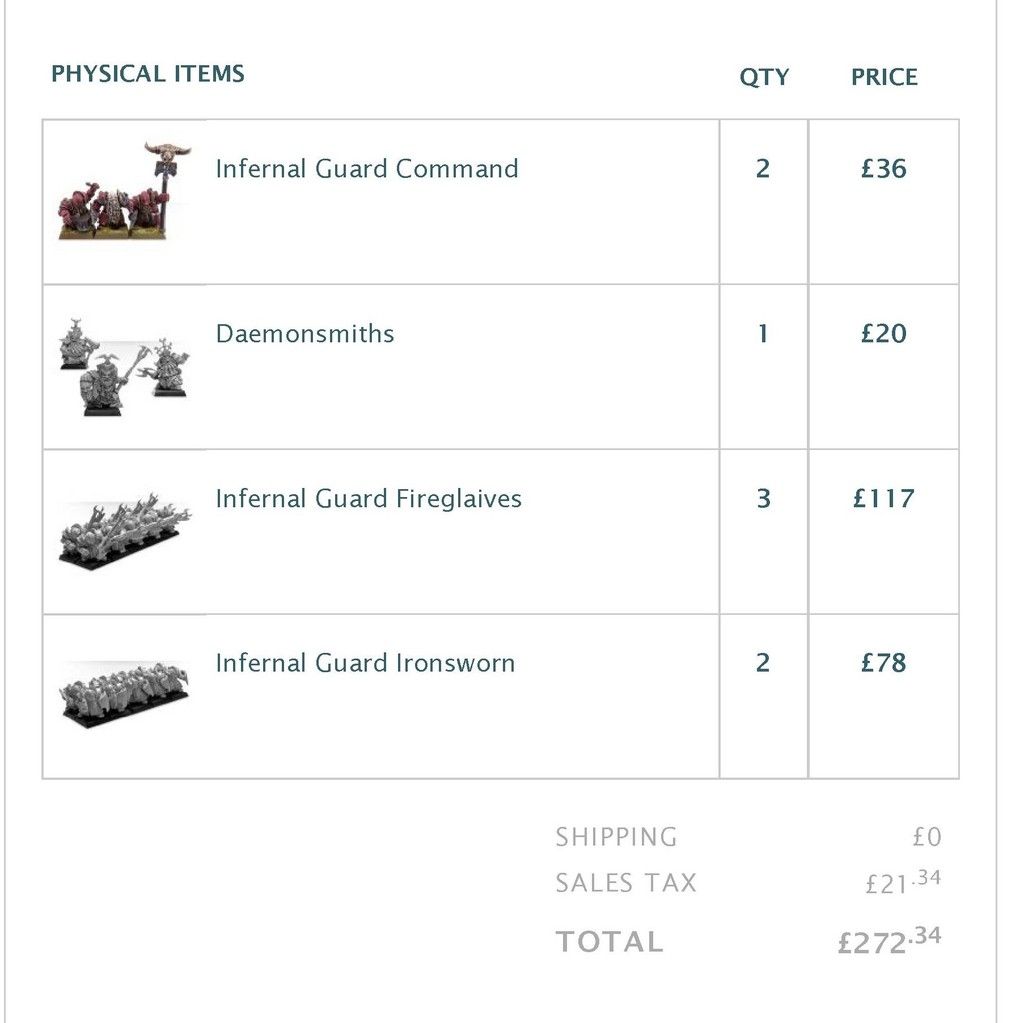Click the QTY column header

[764, 77]
